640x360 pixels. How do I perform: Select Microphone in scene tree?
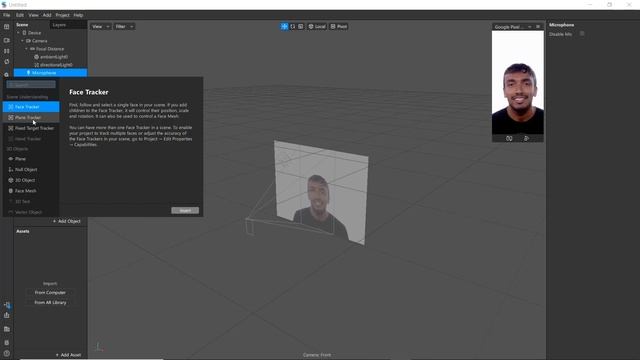50,73
